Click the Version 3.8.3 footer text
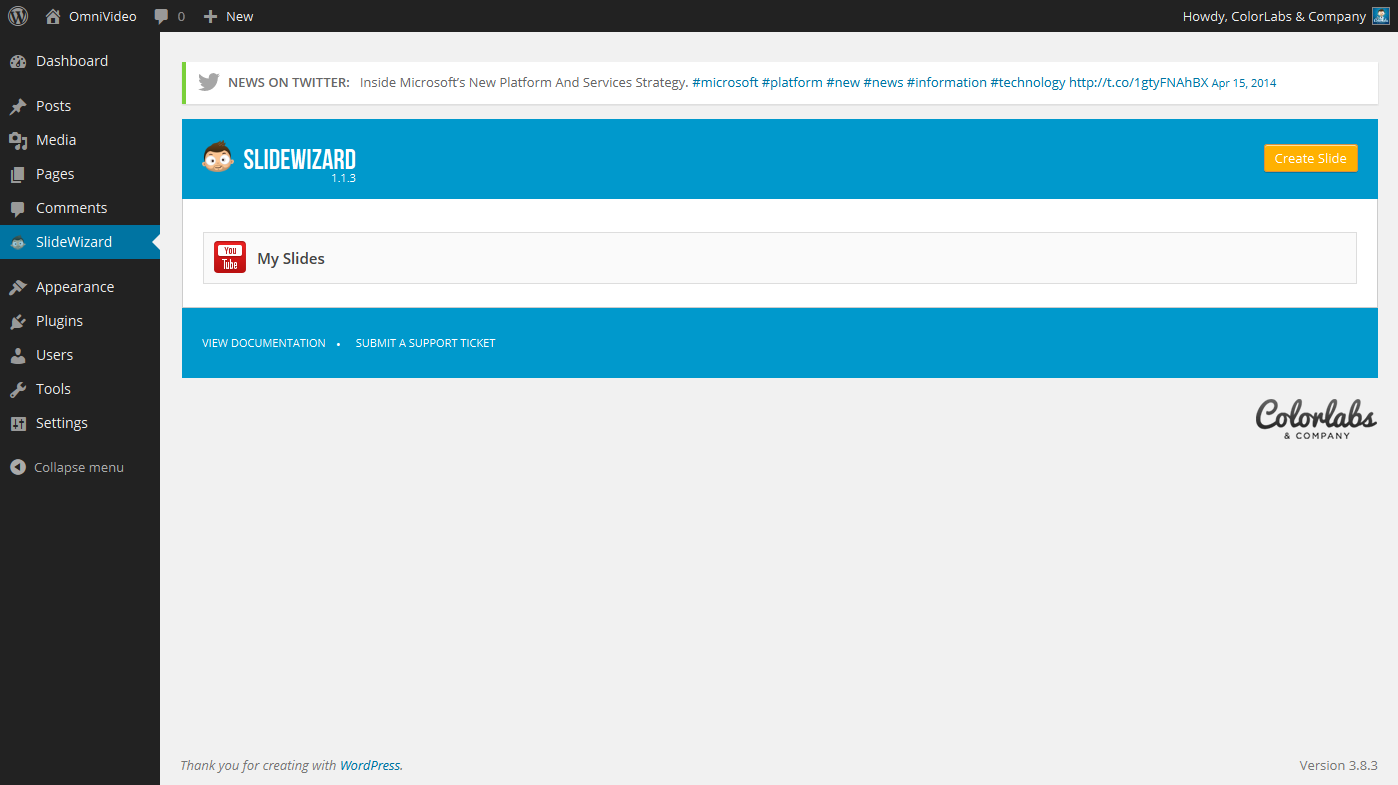The height and width of the screenshot is (785, 1398). tap(1339, 765)
